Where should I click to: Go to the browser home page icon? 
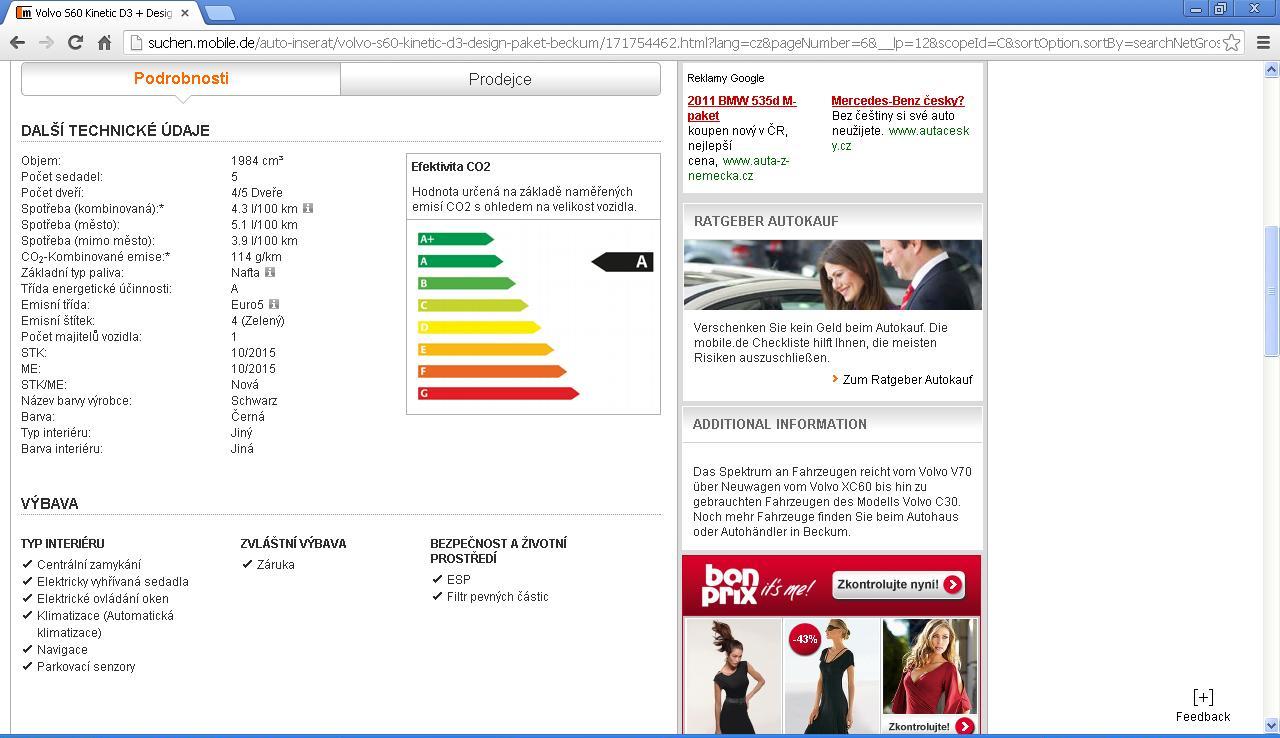(x=104, y=42)
